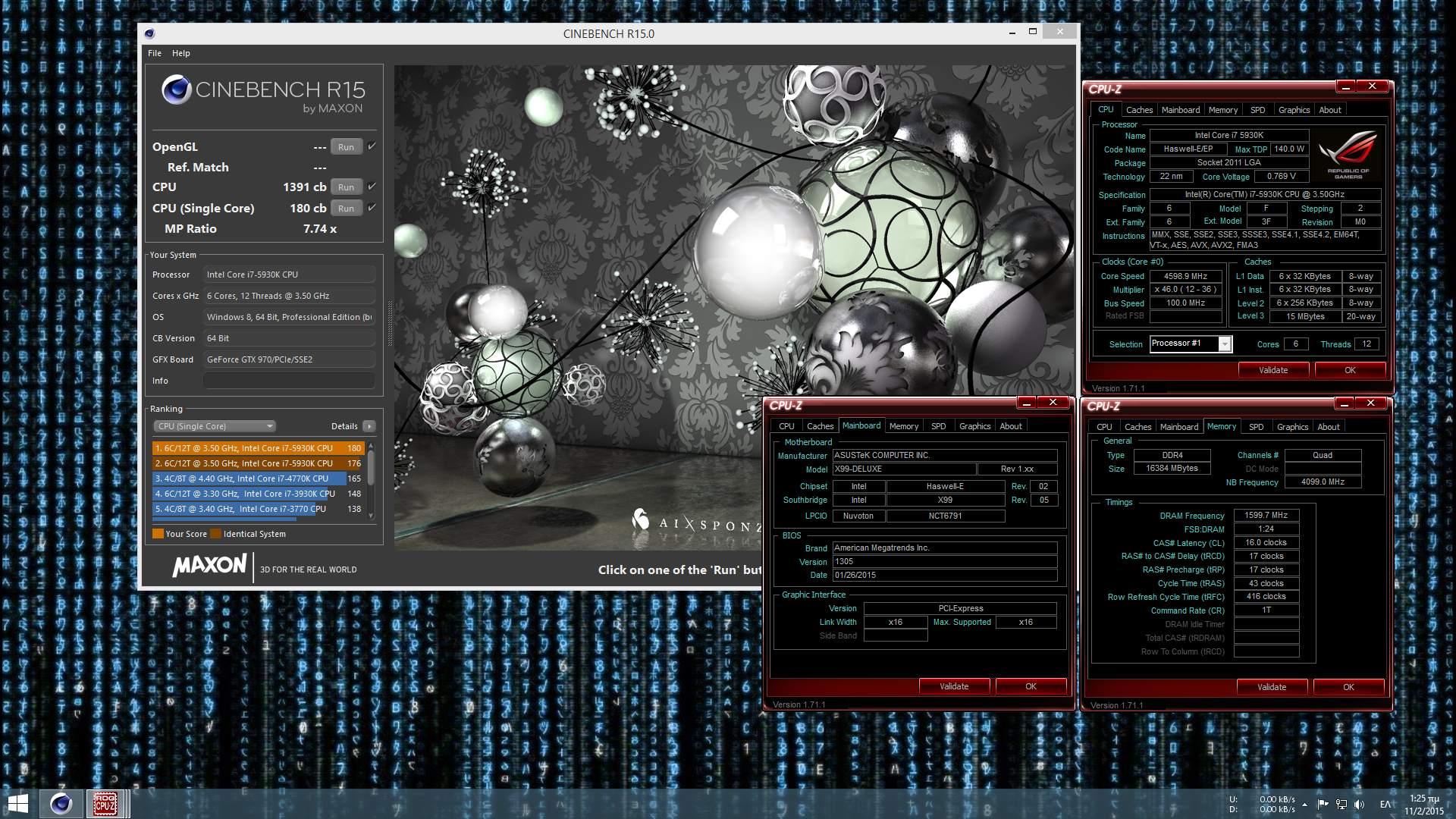Open About tab in top CPU-Z window

[1330, 110]
